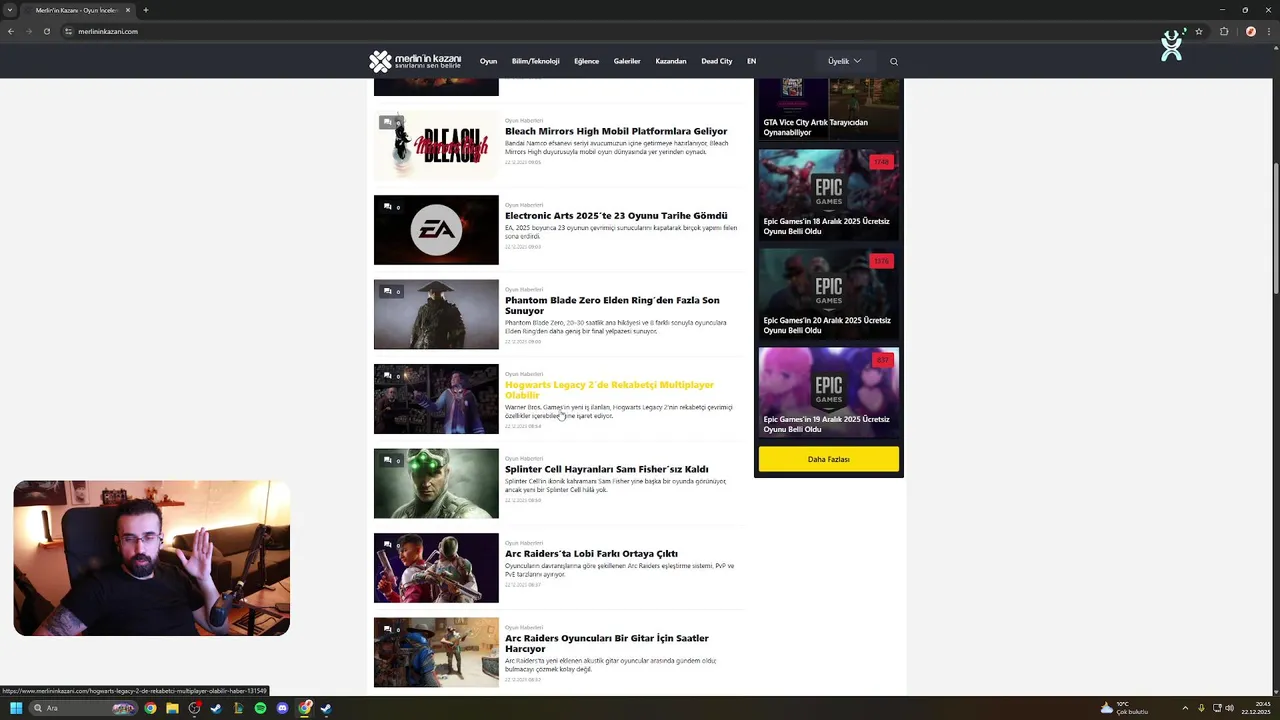Open the first Steam taskbar icon
Viewport: 1280px width, 720px height.
[x=216, y=708]
